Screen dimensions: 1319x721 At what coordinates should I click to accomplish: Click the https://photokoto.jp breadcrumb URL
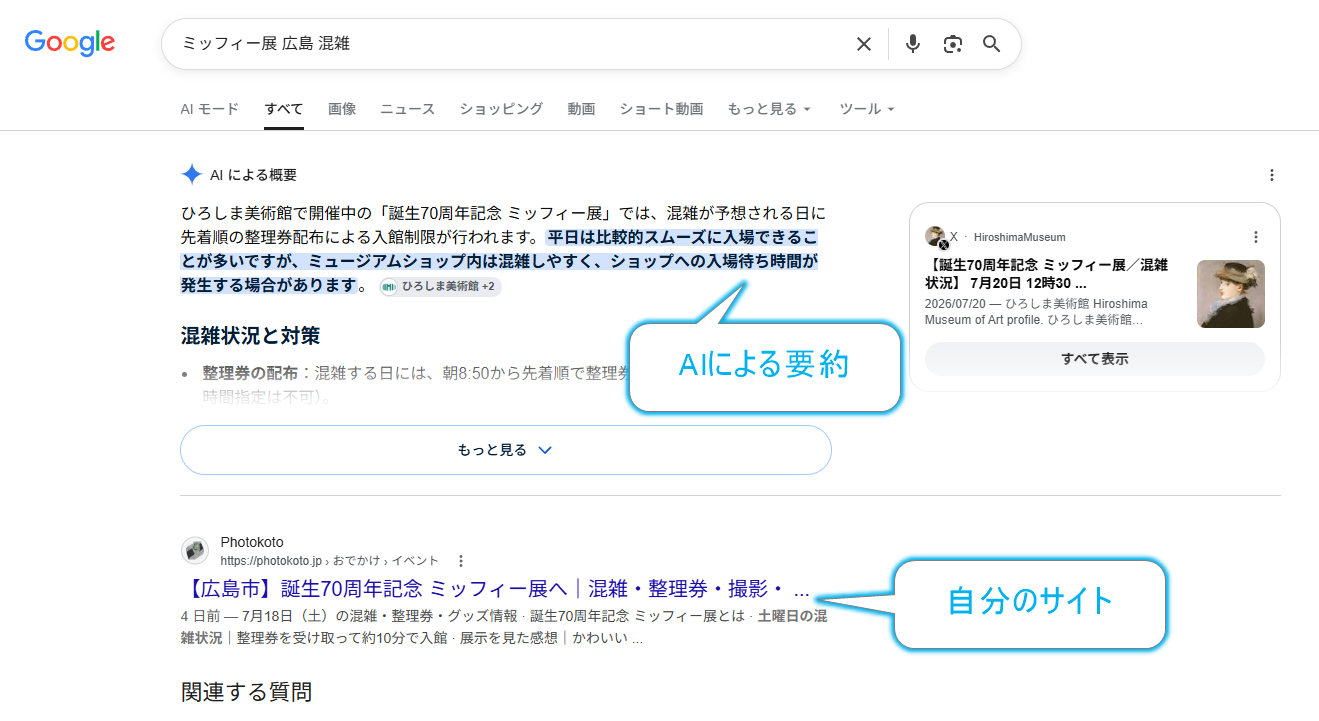click(x=330, y=561)
